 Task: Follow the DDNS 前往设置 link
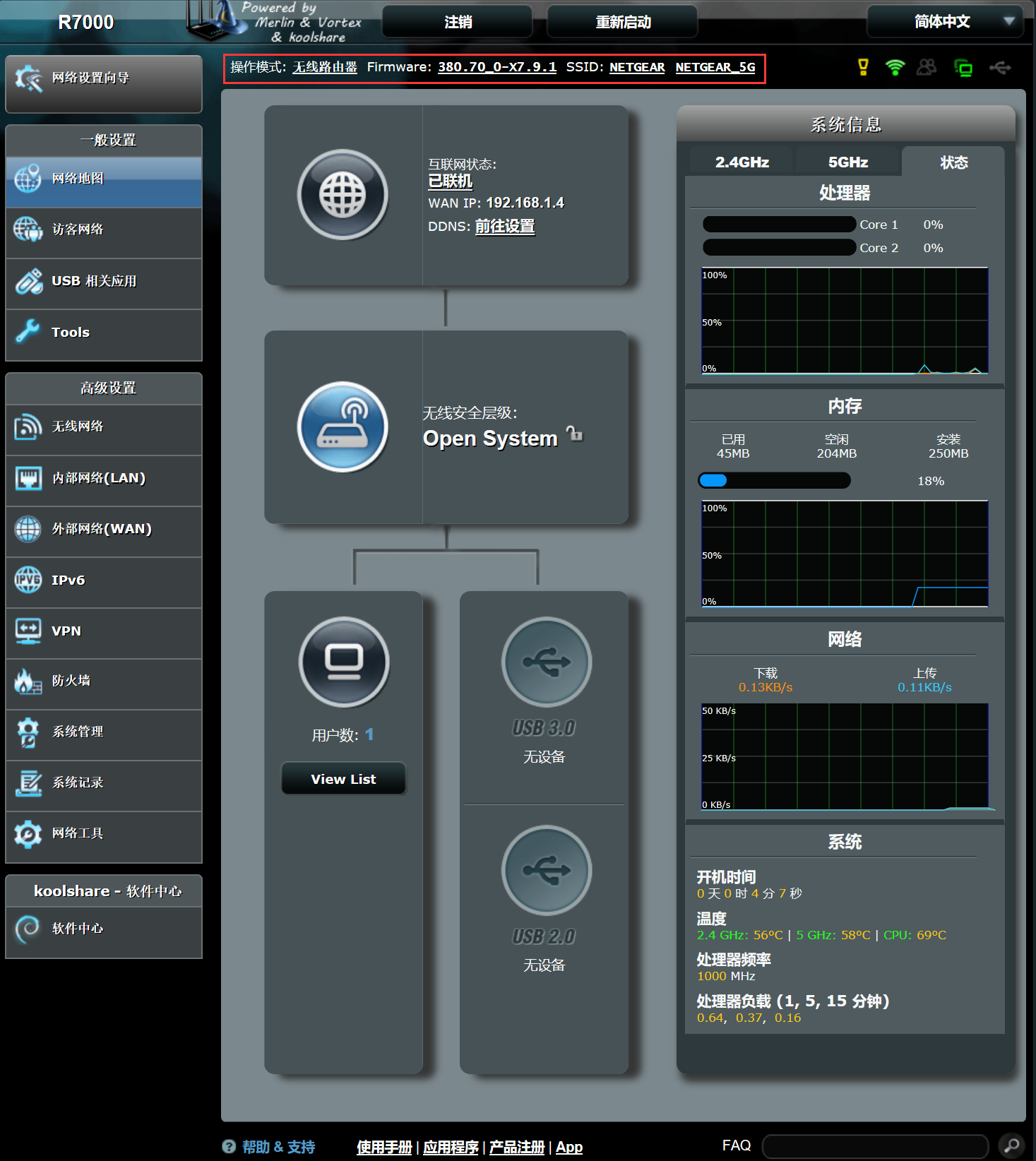pos(505,226)
